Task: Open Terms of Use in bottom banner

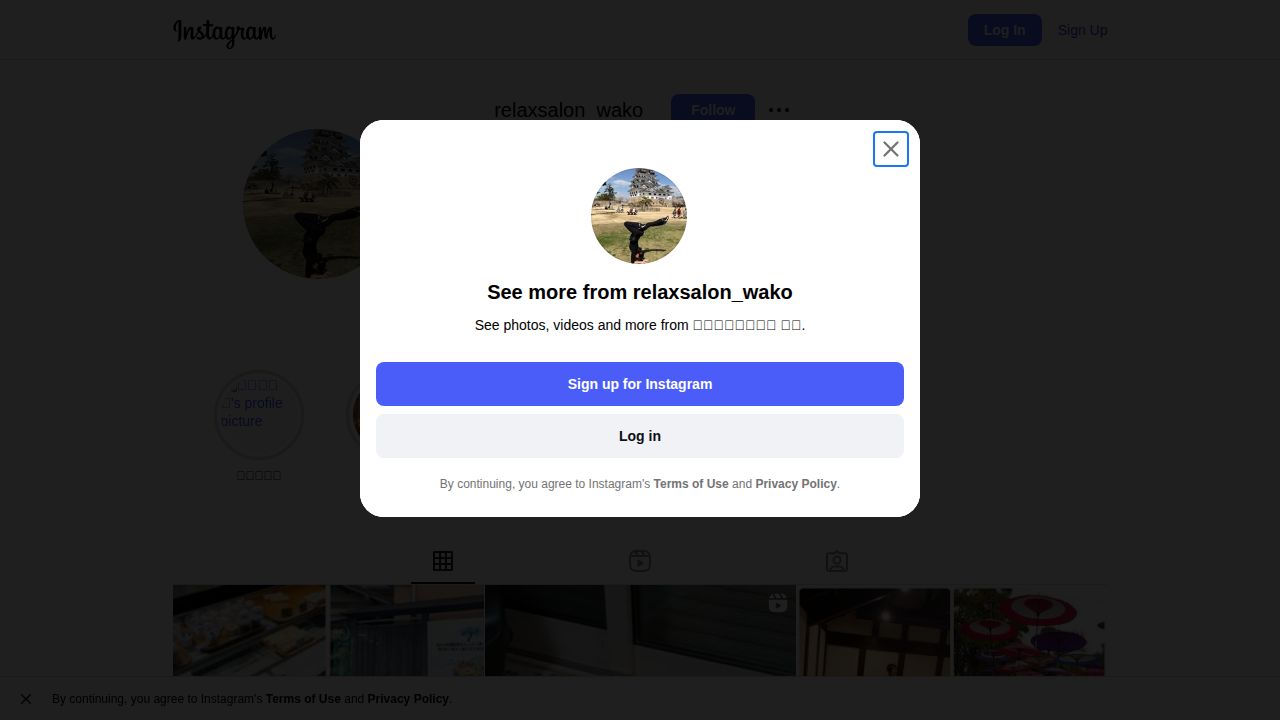Action: point(303,699)
